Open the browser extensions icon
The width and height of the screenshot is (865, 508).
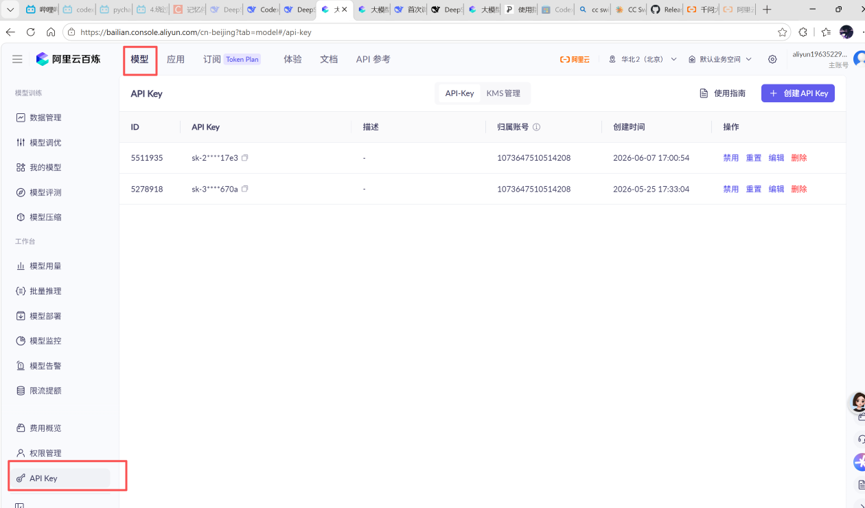803,32
